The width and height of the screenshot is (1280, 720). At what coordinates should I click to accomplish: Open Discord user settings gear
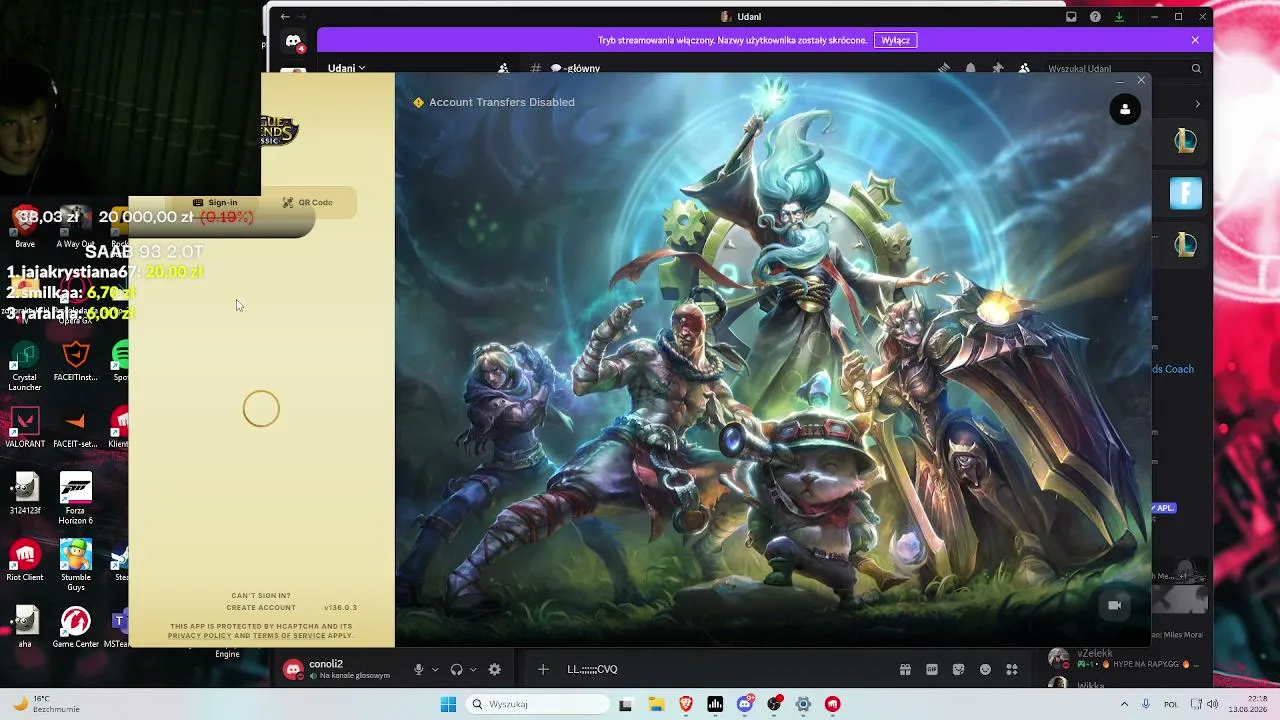click(494, 669)
